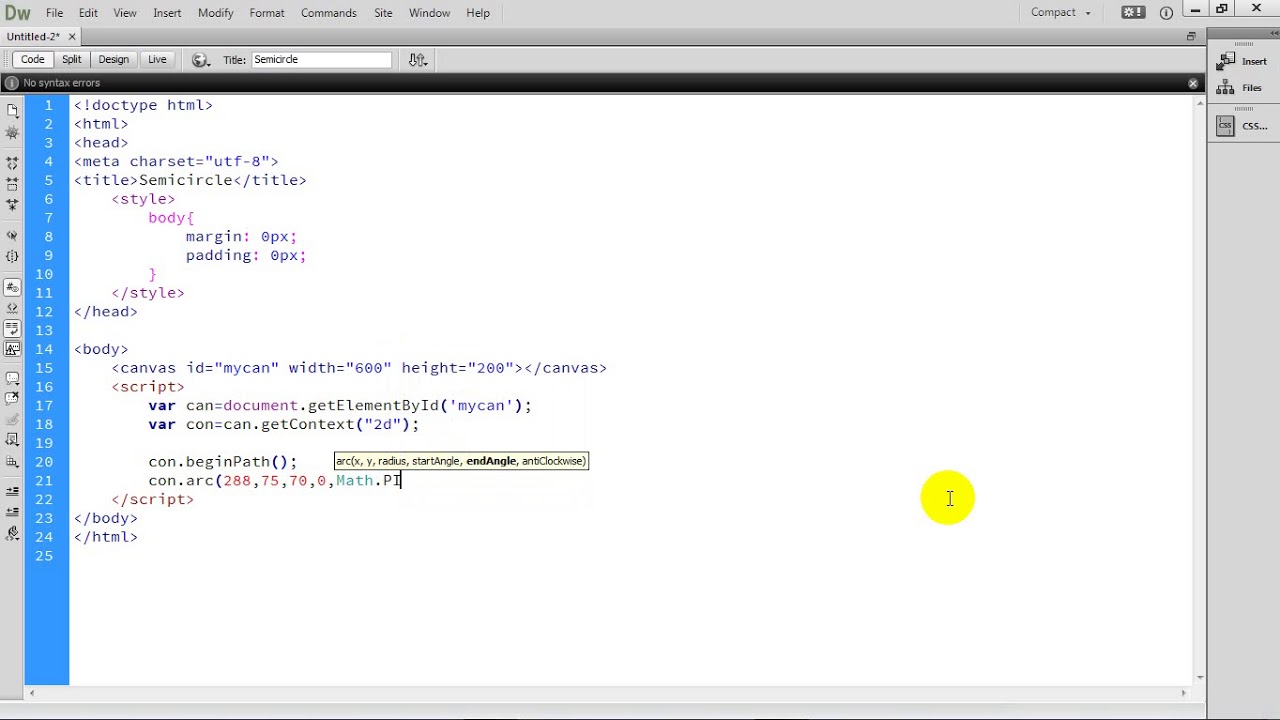Click the Open Documents icon in coding toolbar
The image size is (1280, 720).
point(12,110)
